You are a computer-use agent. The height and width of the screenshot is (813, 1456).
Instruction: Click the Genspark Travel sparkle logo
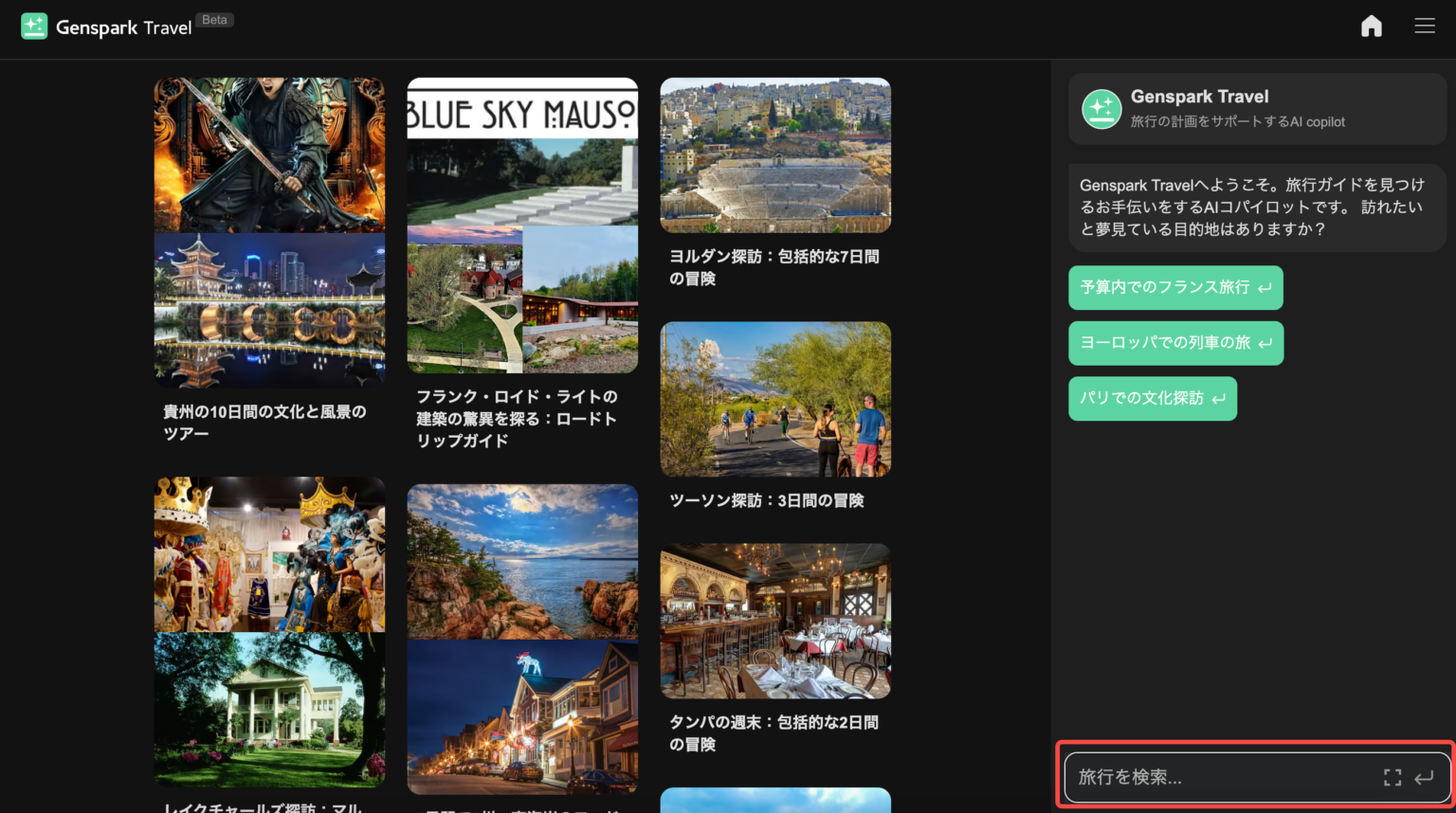(x=34, y=26)
